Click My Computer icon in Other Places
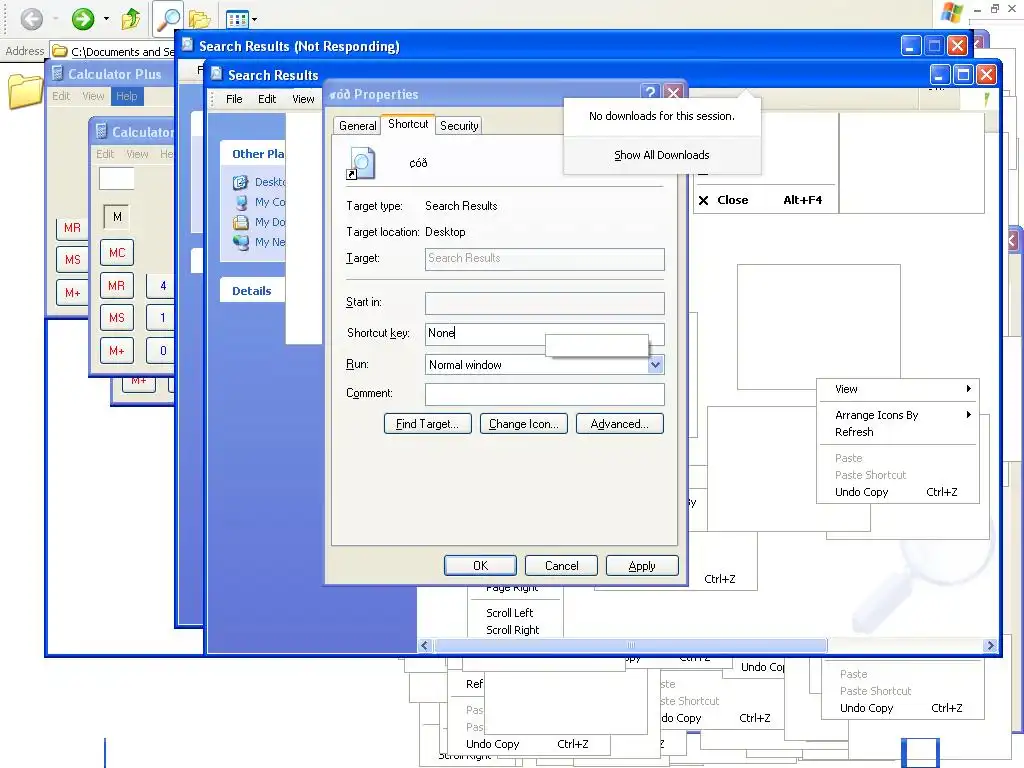This screenshot has width=1024, height=768. [x=241, y=202]
